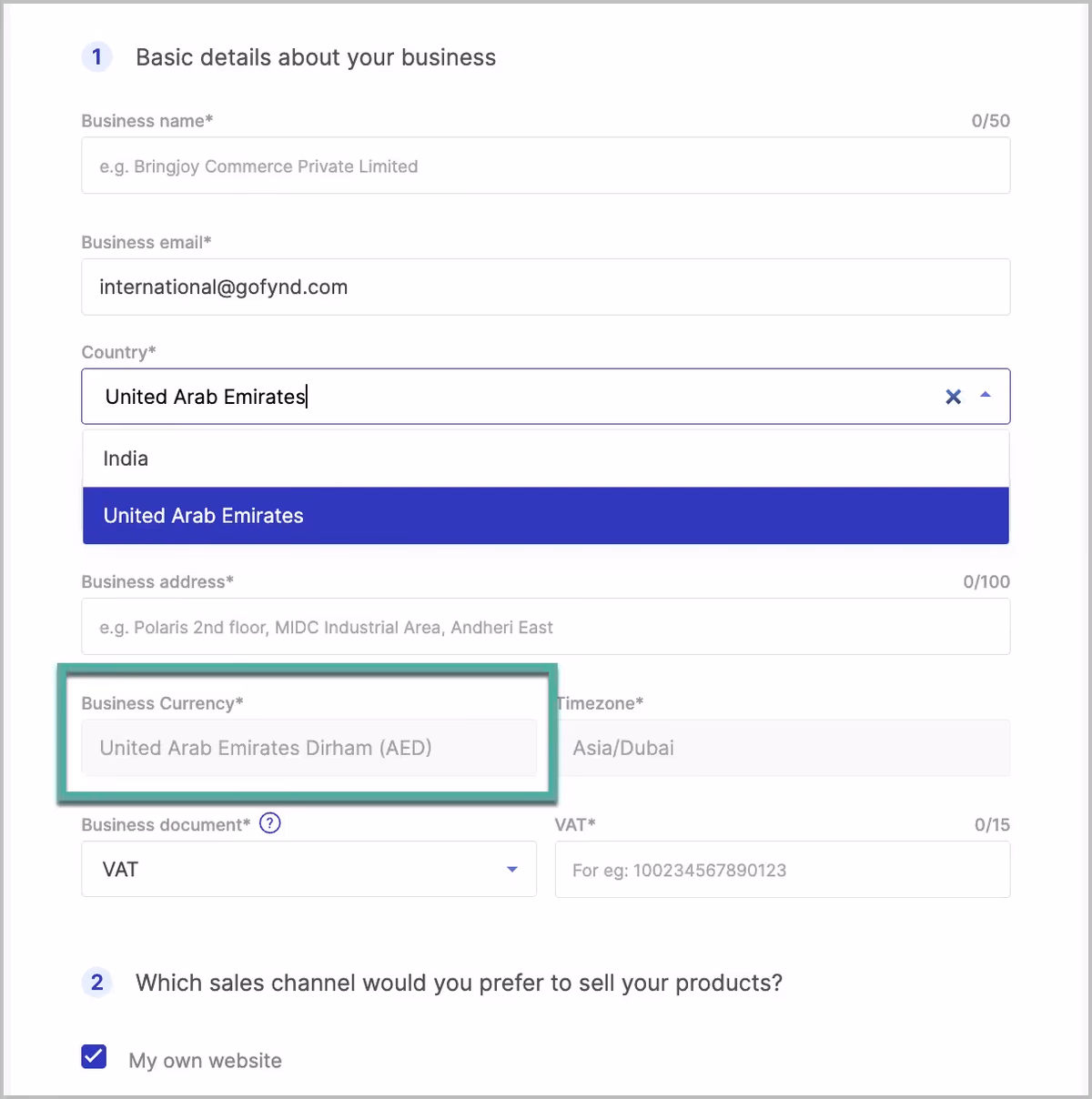Click the disabled Business Currency field
The height and width of the screenshot is (1099, 1092).
[309, 748]
